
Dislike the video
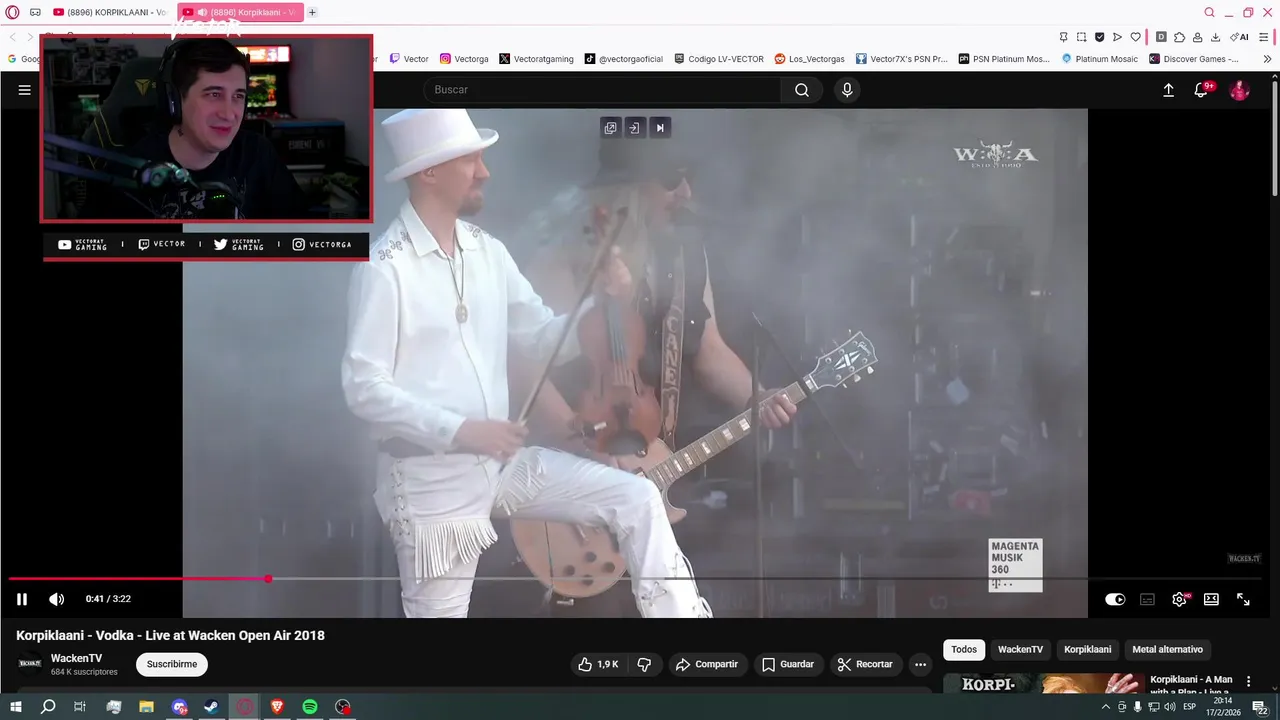pos(644,664)
